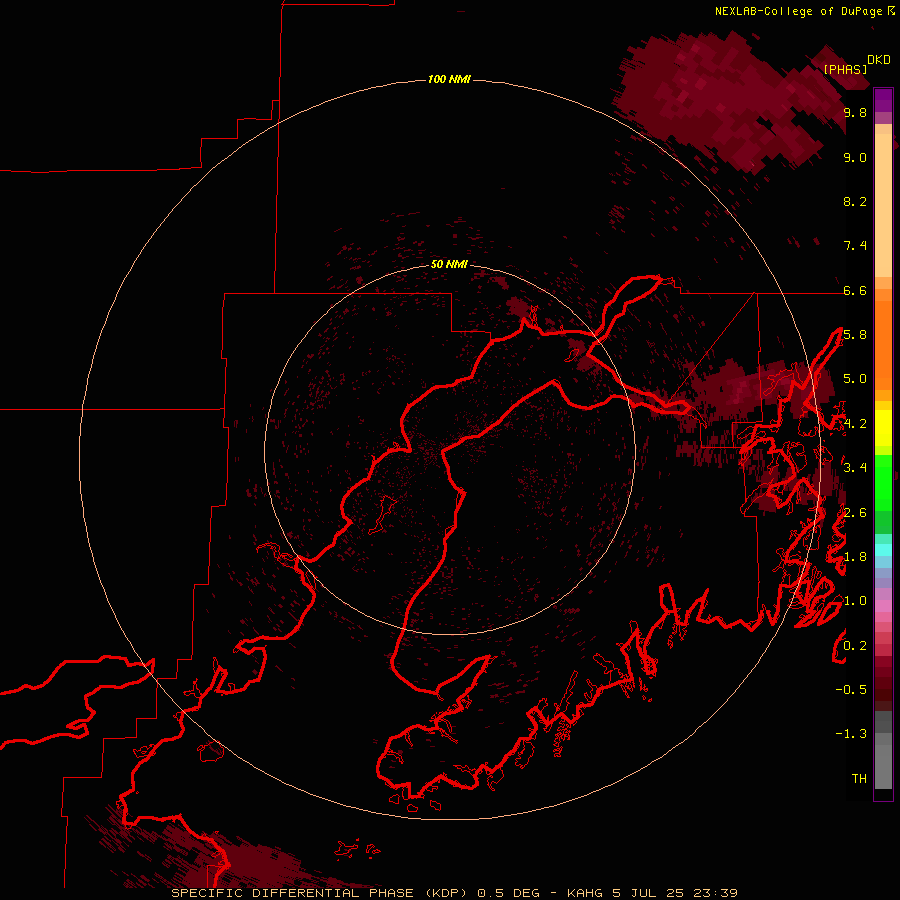Click the 6.6 scale value

point(855,290)
